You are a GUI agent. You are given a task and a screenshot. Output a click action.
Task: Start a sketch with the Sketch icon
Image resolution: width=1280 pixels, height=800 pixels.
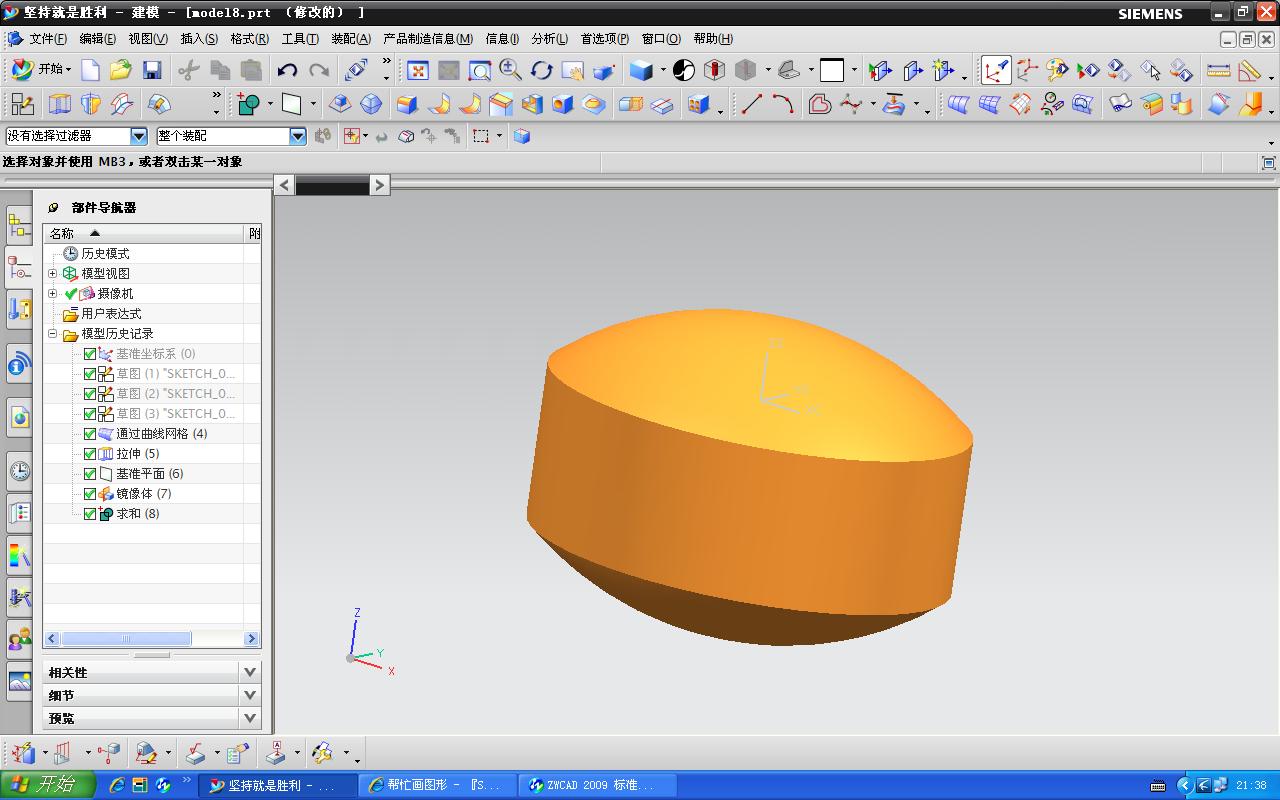pos(22,104)
